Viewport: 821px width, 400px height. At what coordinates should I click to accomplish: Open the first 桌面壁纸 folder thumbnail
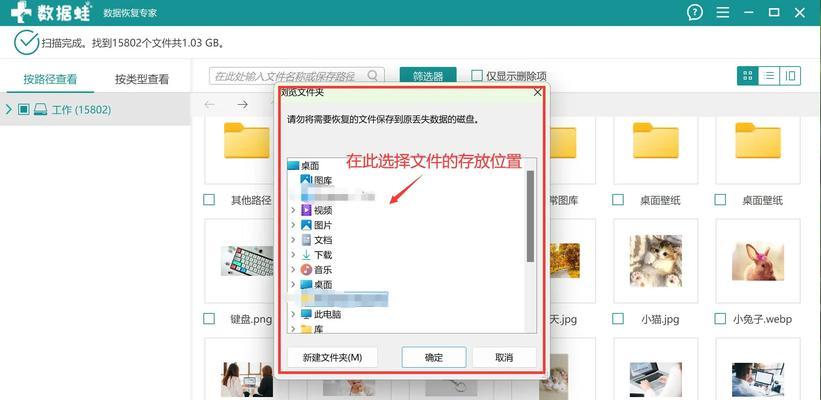656,140
